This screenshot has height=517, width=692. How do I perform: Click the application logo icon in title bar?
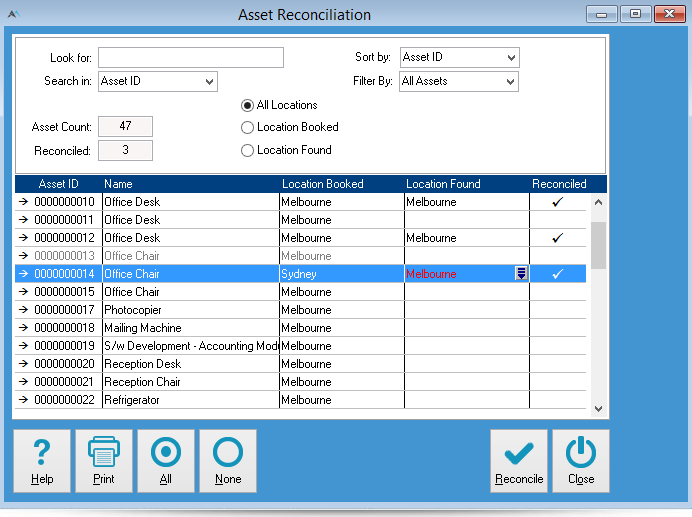[14, 15]
